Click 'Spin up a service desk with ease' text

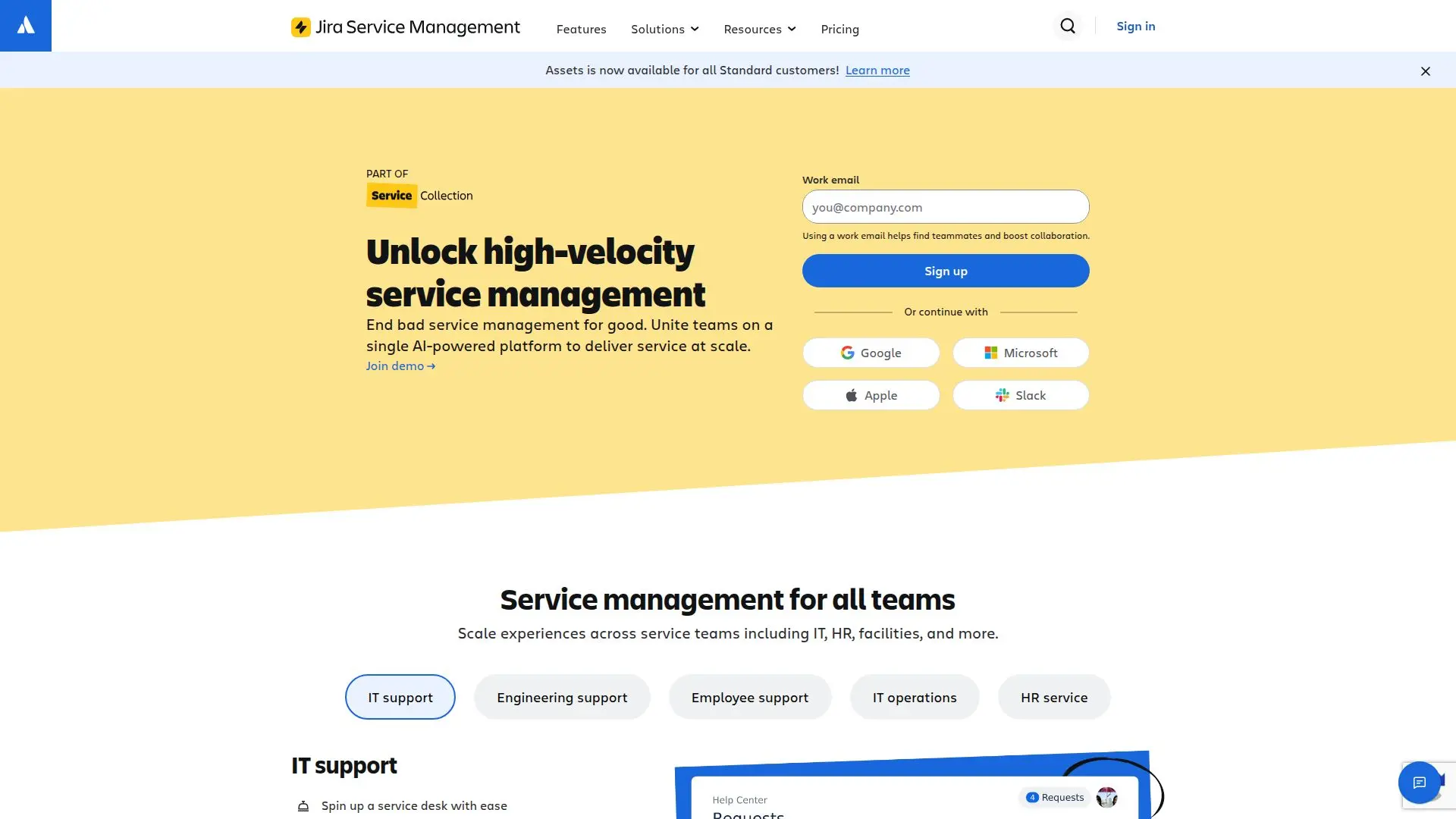414,805
